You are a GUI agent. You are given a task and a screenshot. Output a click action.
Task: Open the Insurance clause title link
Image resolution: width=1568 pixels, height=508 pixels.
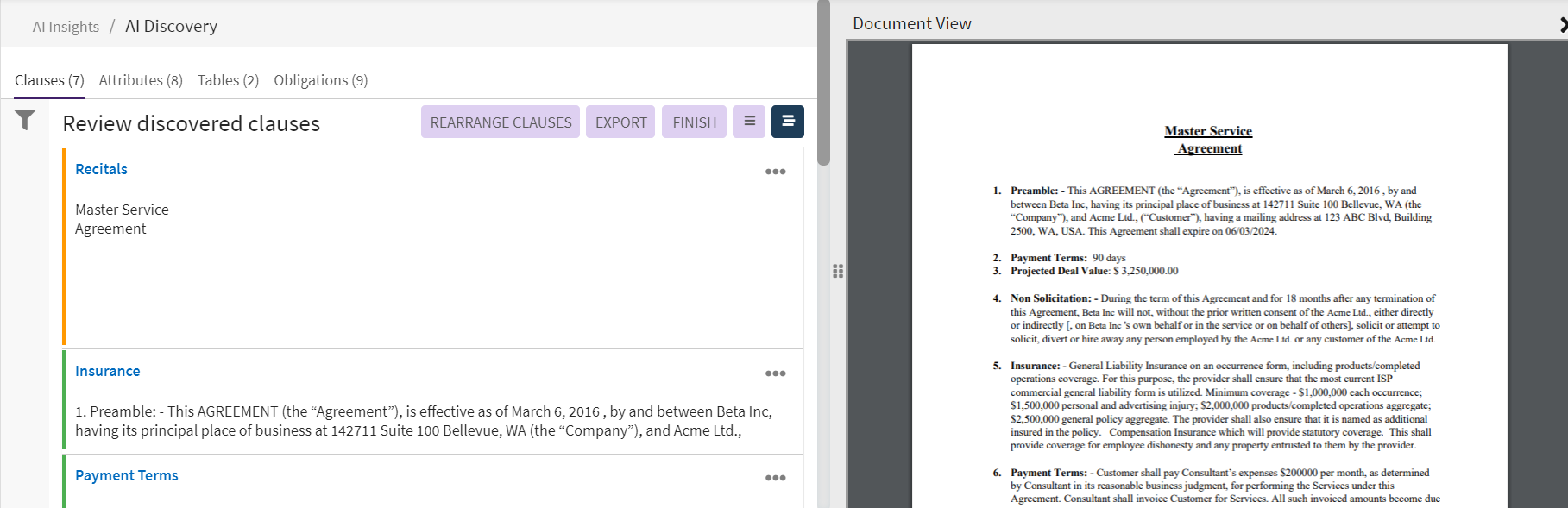pos(107,371)
